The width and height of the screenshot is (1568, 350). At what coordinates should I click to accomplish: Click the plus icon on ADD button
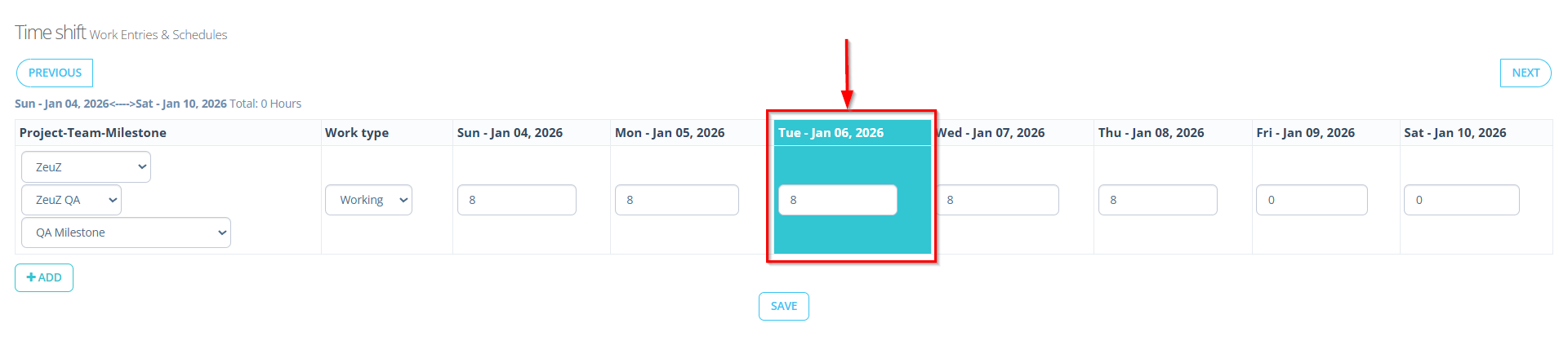31,277
